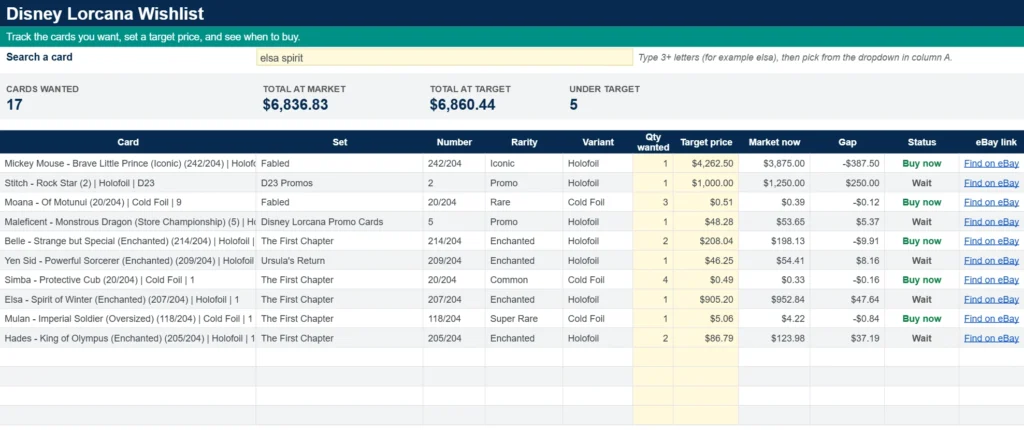Image resolution: width=1024 pixels, height=430 pixels.
Task: Click the 'Wait' status for Stitch Rock Star
Action: point(921,183)
